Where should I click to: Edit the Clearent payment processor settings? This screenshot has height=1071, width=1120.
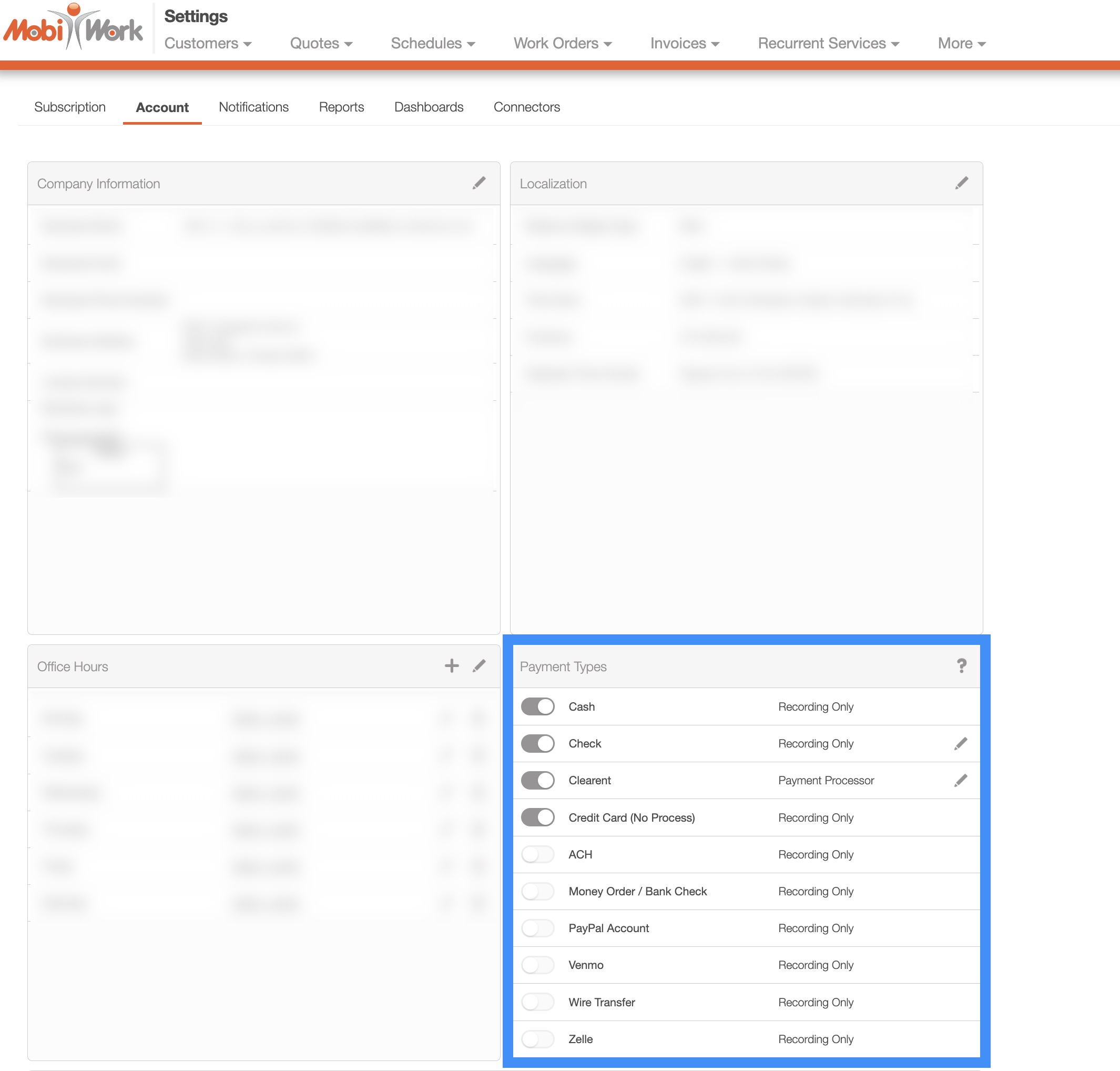(960, 781)
